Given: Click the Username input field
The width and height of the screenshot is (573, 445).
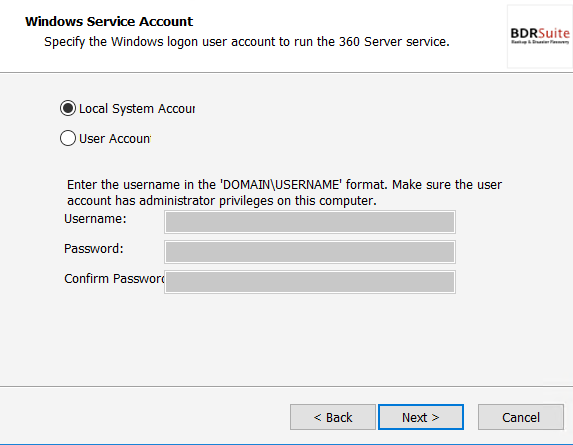Looking at the screenshot, I should click(x=310, y=222).
